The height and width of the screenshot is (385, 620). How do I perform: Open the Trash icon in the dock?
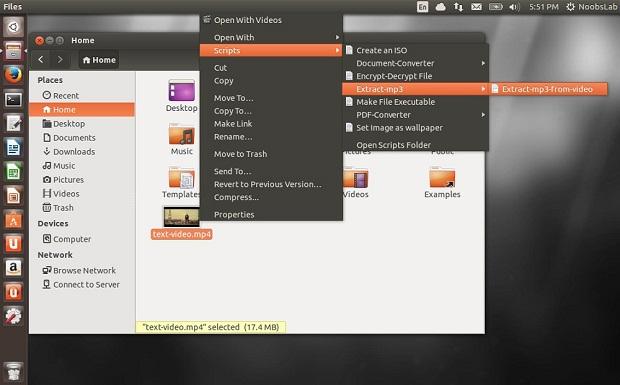pyautogui.click(x=13, y=372)
